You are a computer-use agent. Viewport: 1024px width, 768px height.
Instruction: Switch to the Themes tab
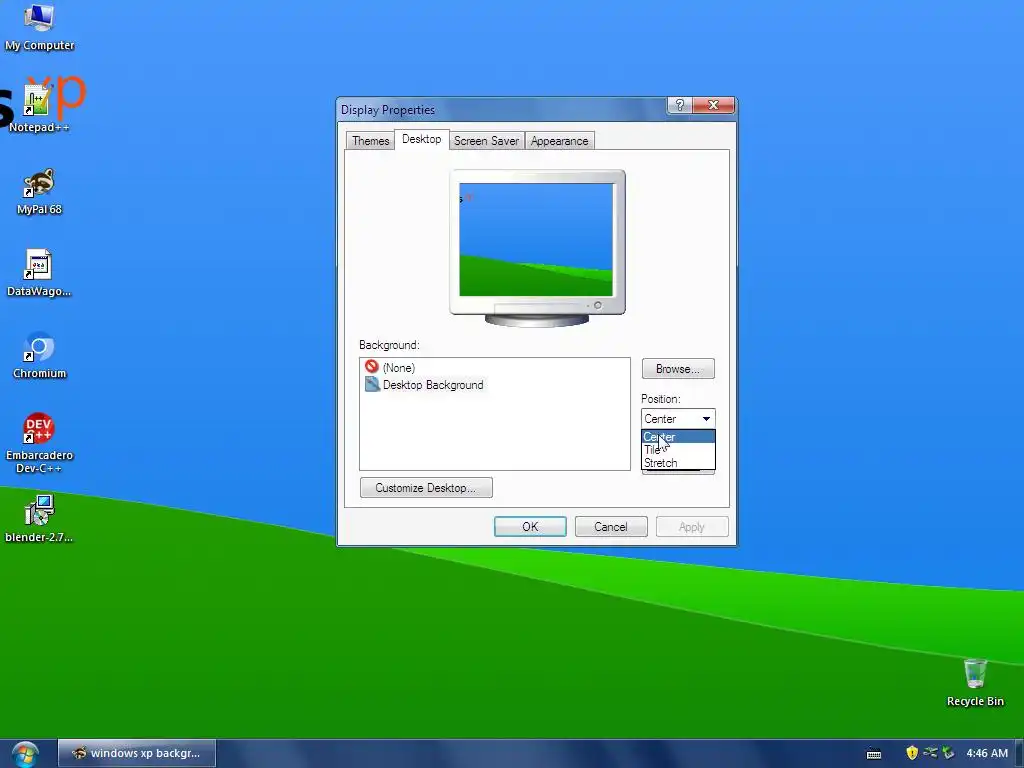coord(370,141)
